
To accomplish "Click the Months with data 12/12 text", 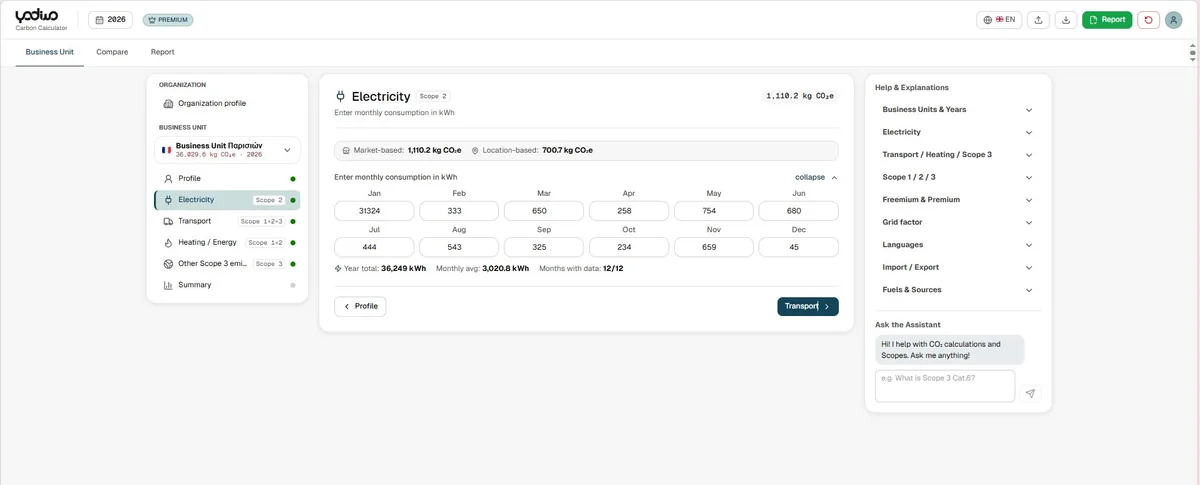I will tap(582, 269).
